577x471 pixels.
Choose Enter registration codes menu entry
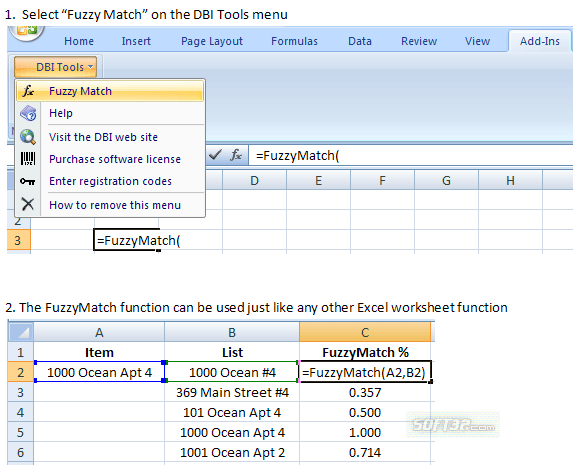click(x=110, y=181)
